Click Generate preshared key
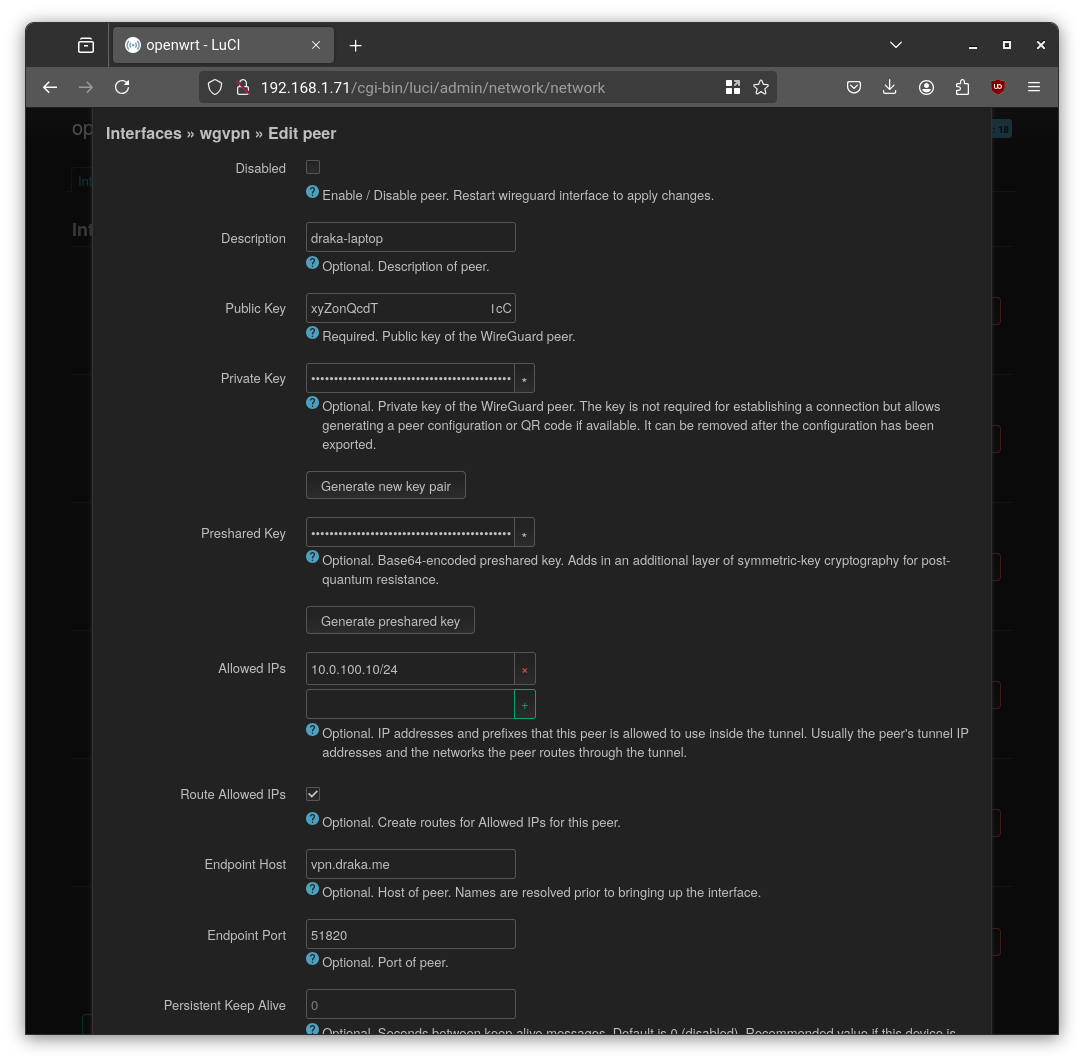The image size is (1084, 1063). click(x=390, y=620)
